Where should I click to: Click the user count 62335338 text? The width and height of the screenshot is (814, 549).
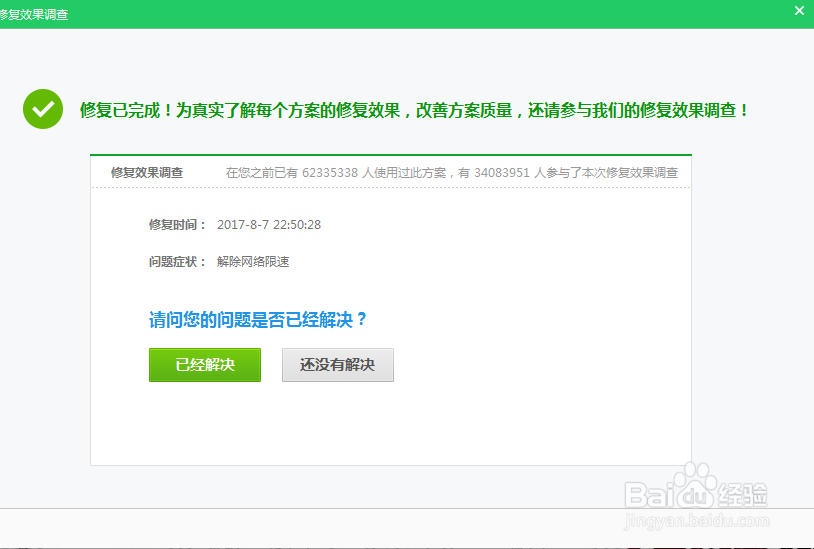click(330, 173)
